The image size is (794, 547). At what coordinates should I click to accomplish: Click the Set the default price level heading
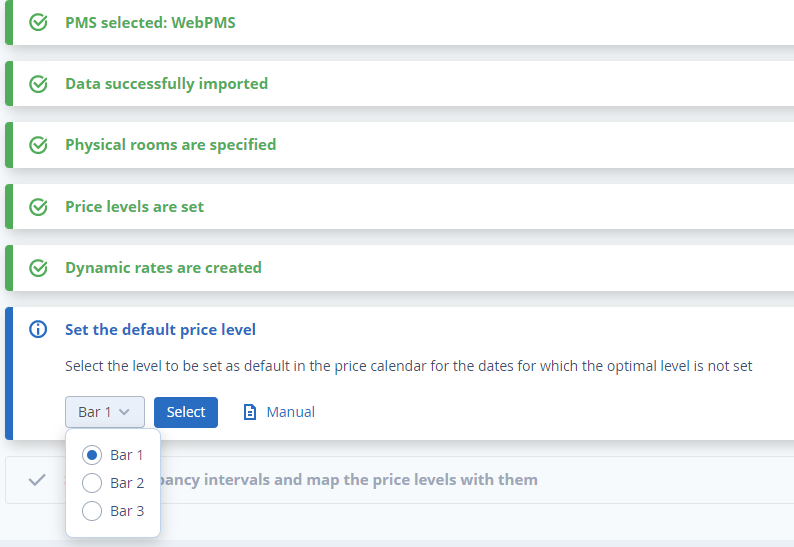(x=160, y=330)
